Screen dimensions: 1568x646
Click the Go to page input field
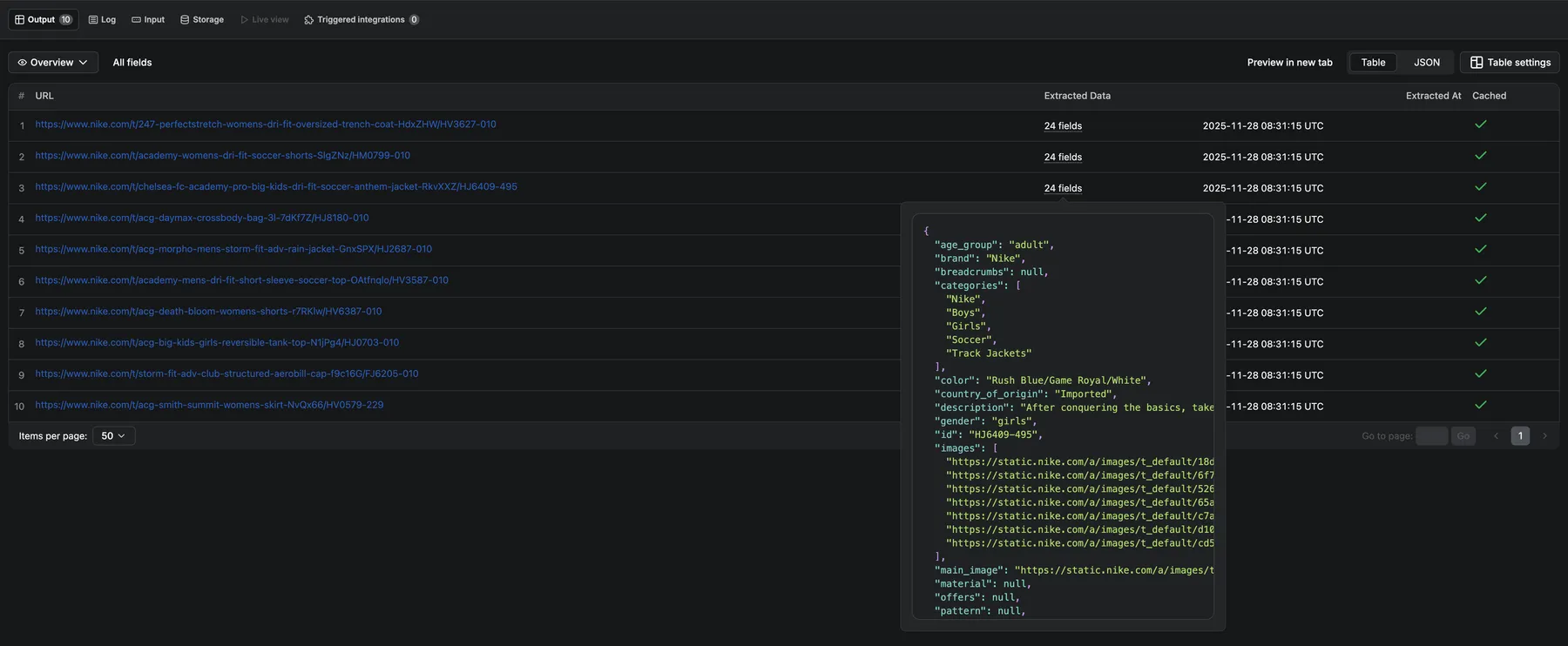[x=1431, y=436]
